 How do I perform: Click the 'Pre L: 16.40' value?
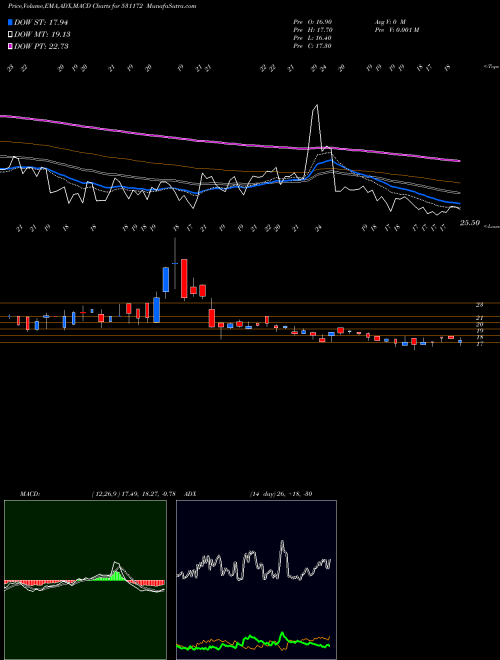313,38
